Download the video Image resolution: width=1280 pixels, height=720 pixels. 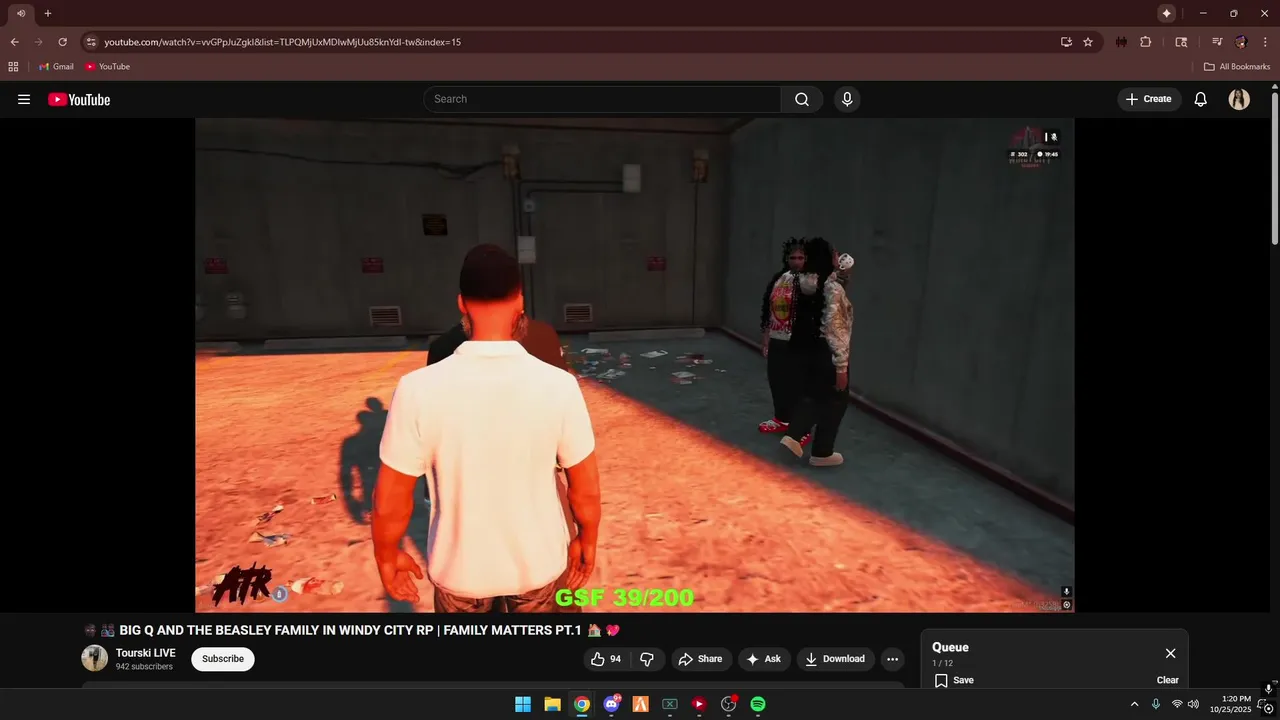(x=836, y=659)
